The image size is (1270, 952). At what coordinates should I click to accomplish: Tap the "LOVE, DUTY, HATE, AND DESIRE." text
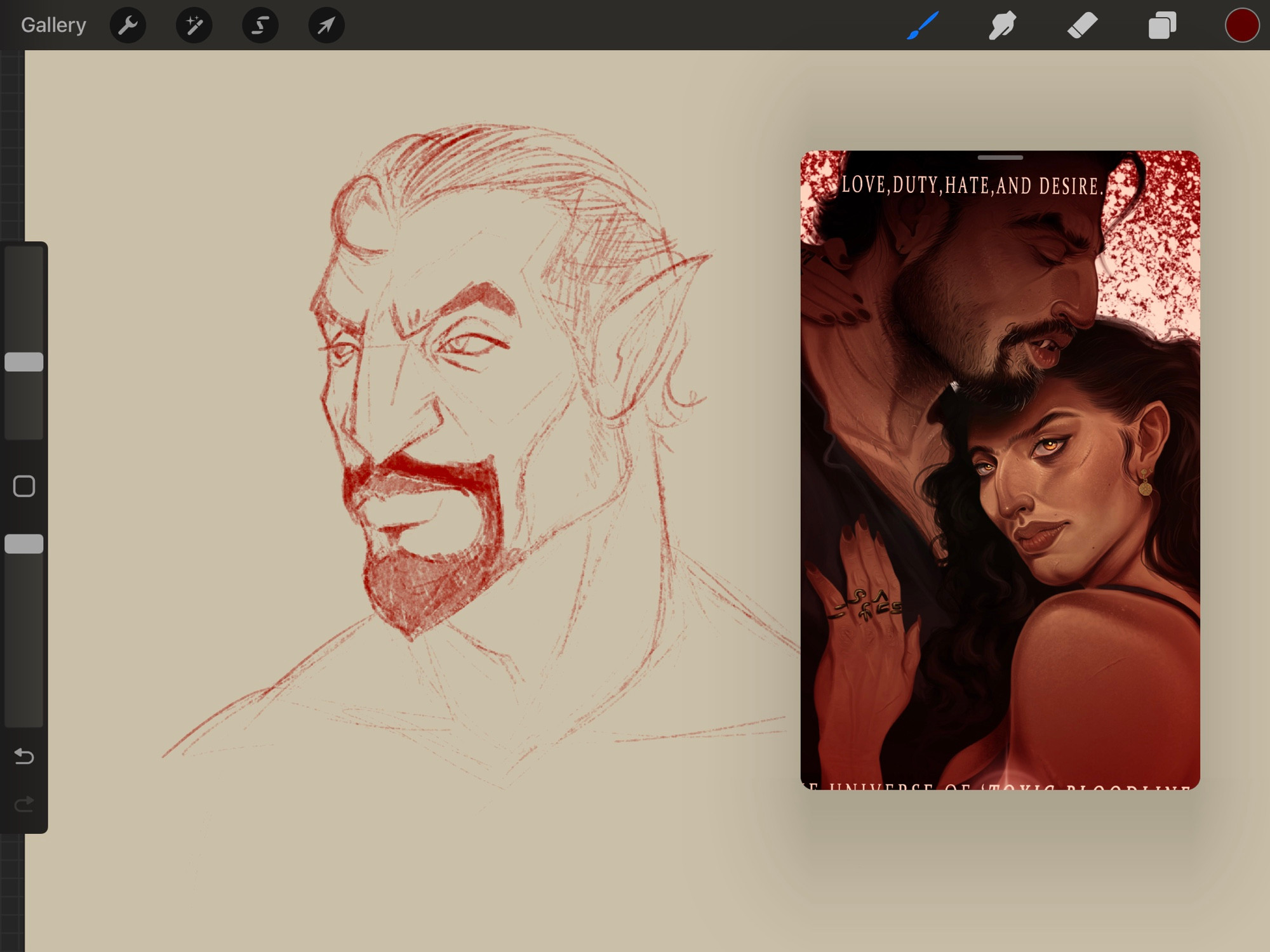(972, 185)
